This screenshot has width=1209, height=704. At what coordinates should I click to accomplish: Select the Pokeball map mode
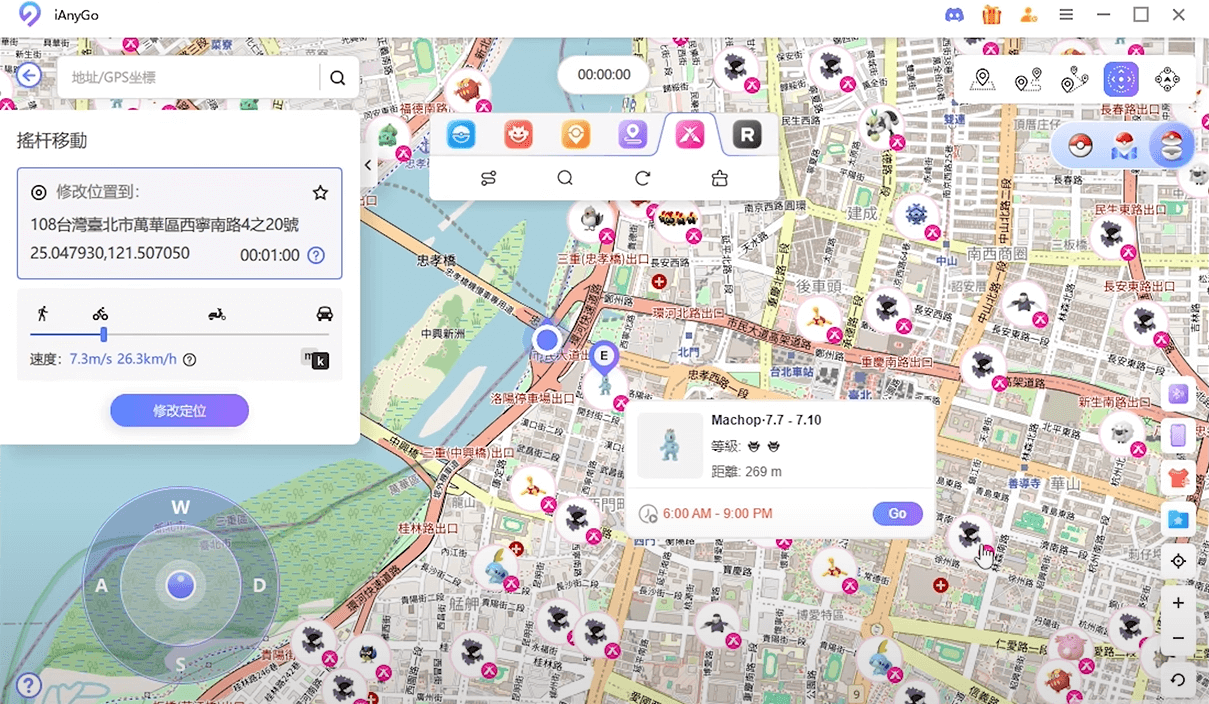coord(1125,148)
